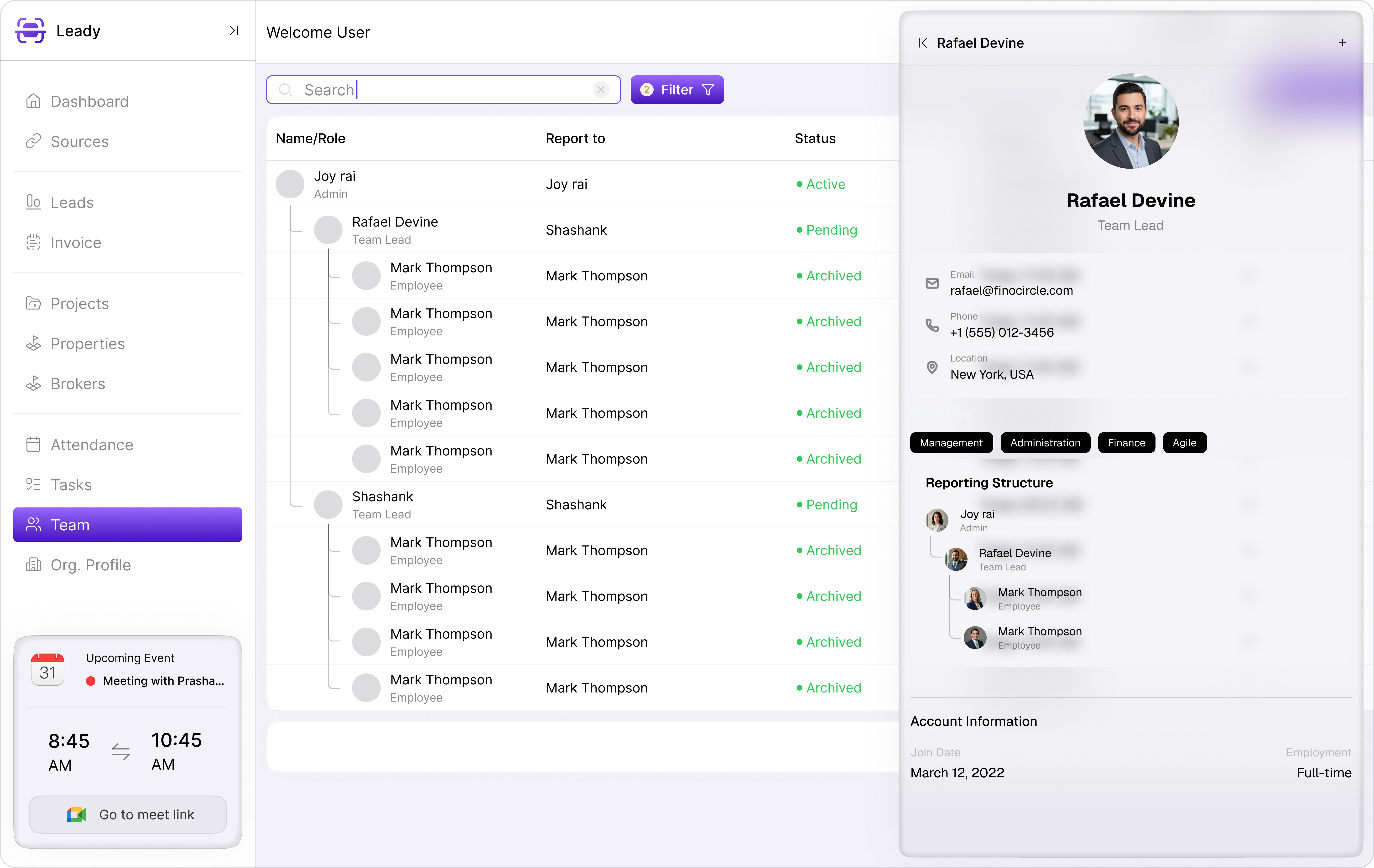
Task: Select Shashank Team Lead row
Action: (583, 505)
